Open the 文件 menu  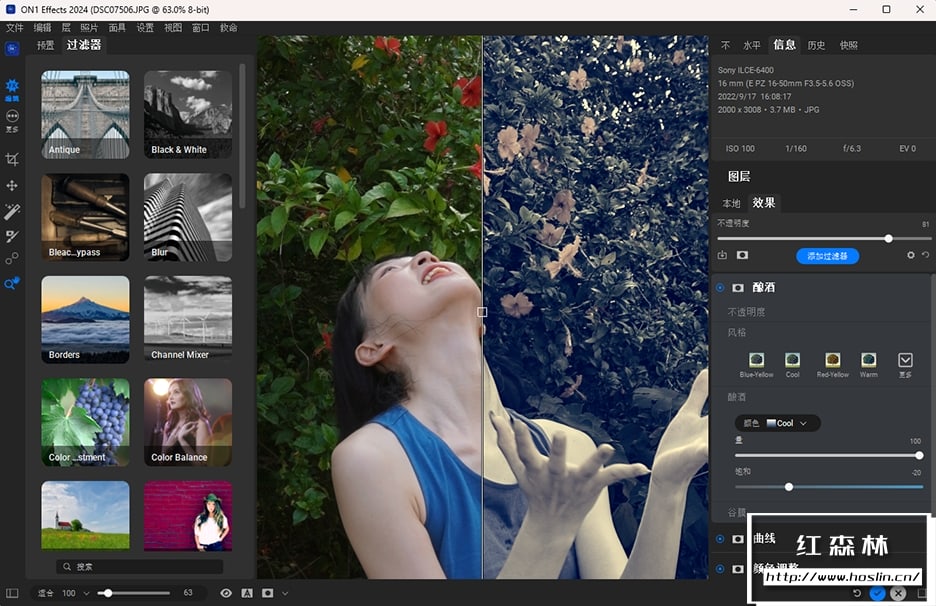14,28
